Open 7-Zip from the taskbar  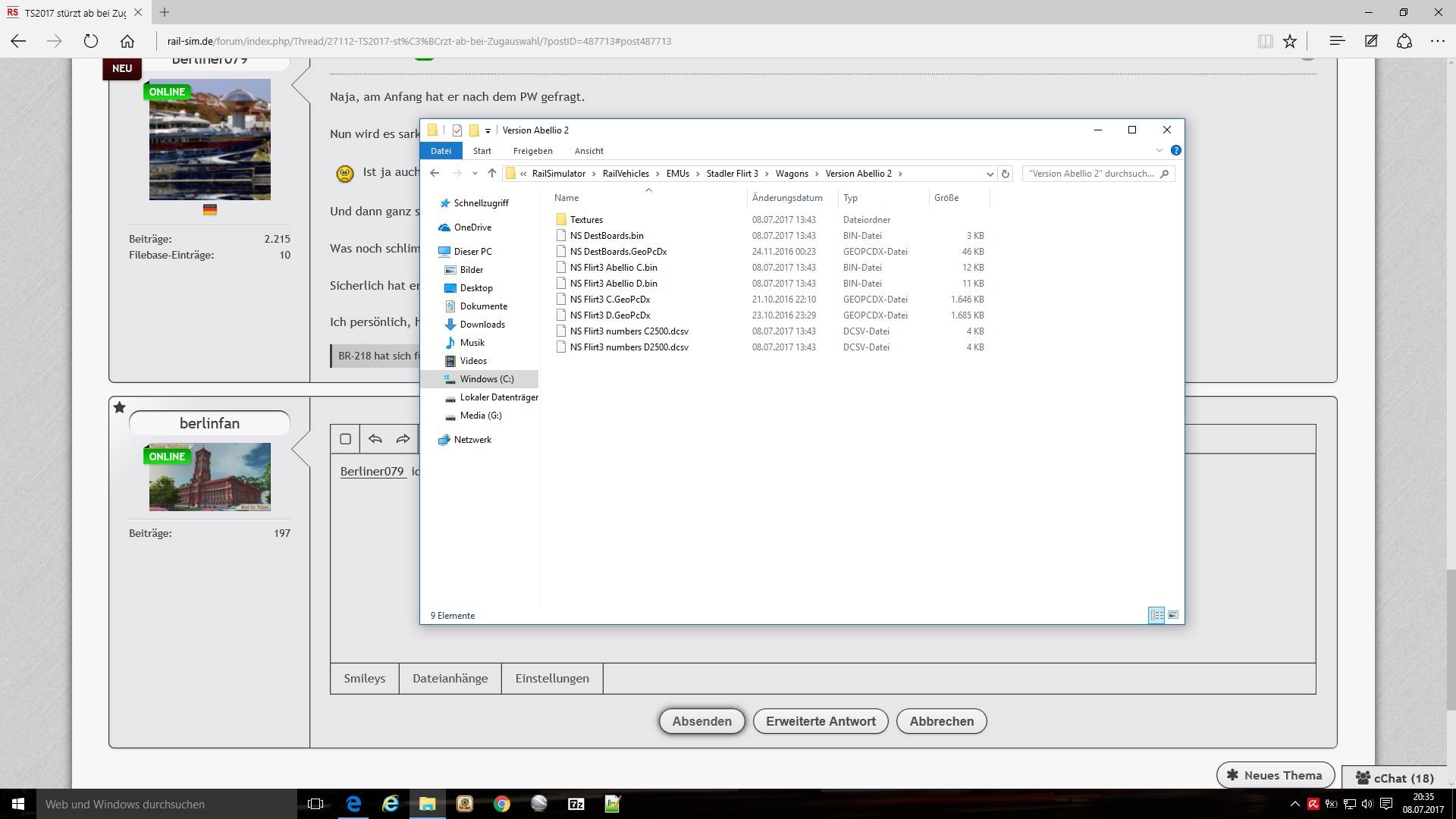[x=576, y=804]
